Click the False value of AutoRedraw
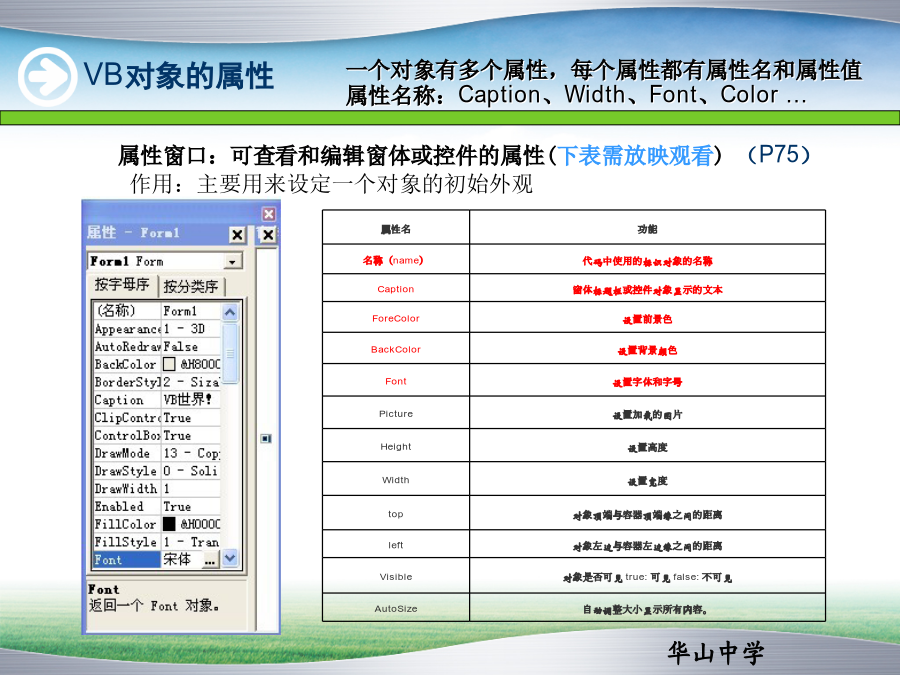 pyautogui.click(x=191, y=347)
